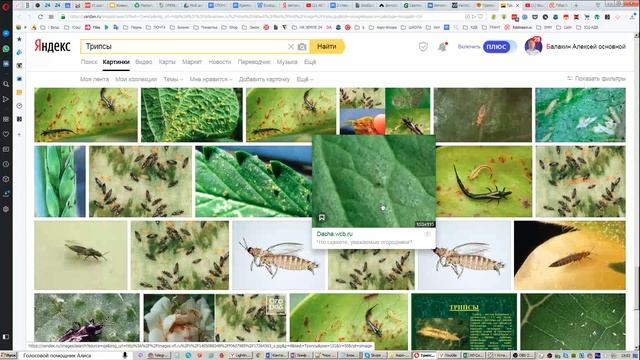Expand the Мне нравится dropdown
The height and width of the screenshot is (360, 640).
tap(211, 79)
